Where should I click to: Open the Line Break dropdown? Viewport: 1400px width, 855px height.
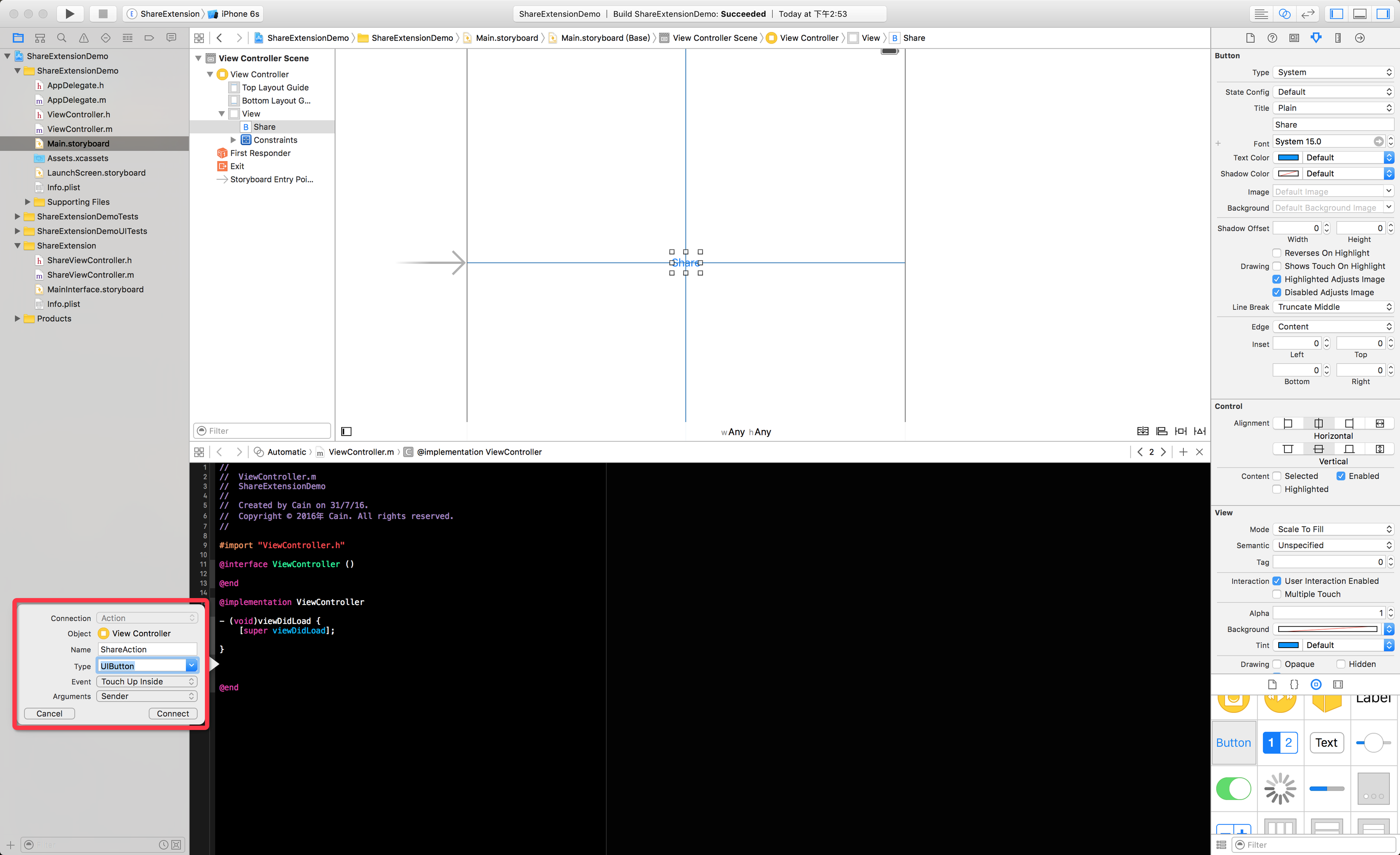coord(1333,307)
